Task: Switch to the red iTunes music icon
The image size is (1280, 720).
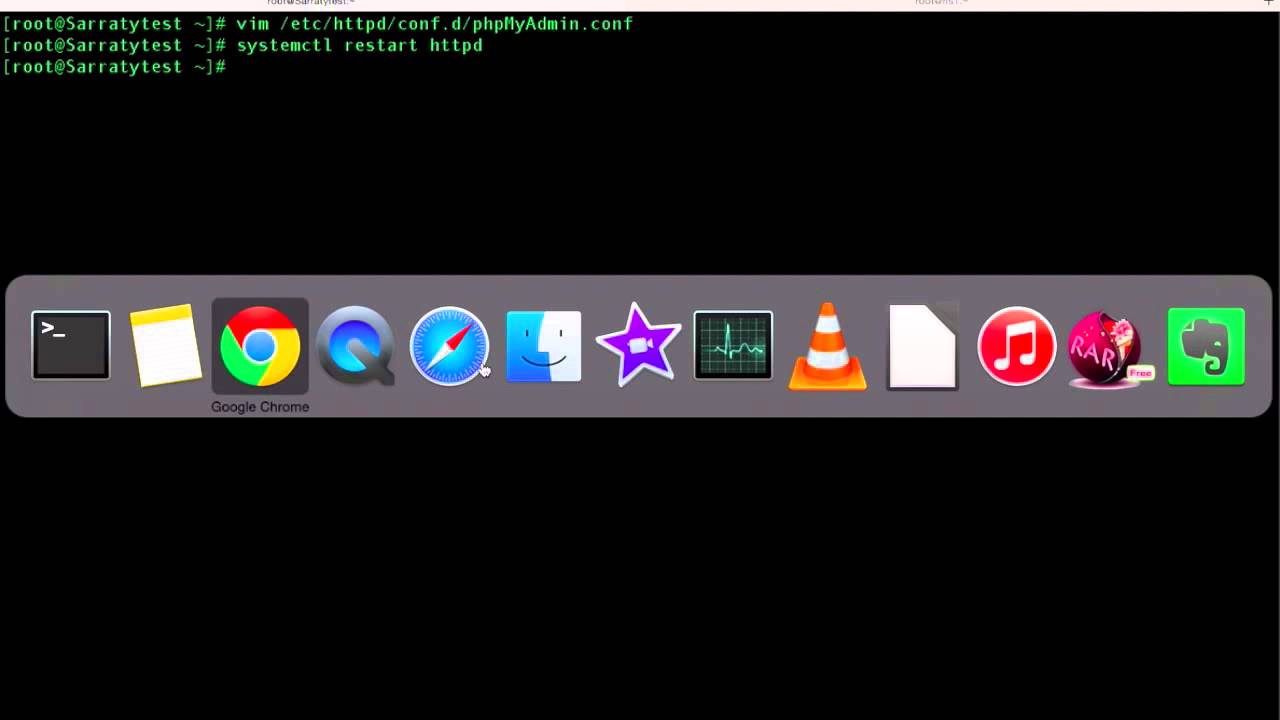Action: click(1017, 347)
